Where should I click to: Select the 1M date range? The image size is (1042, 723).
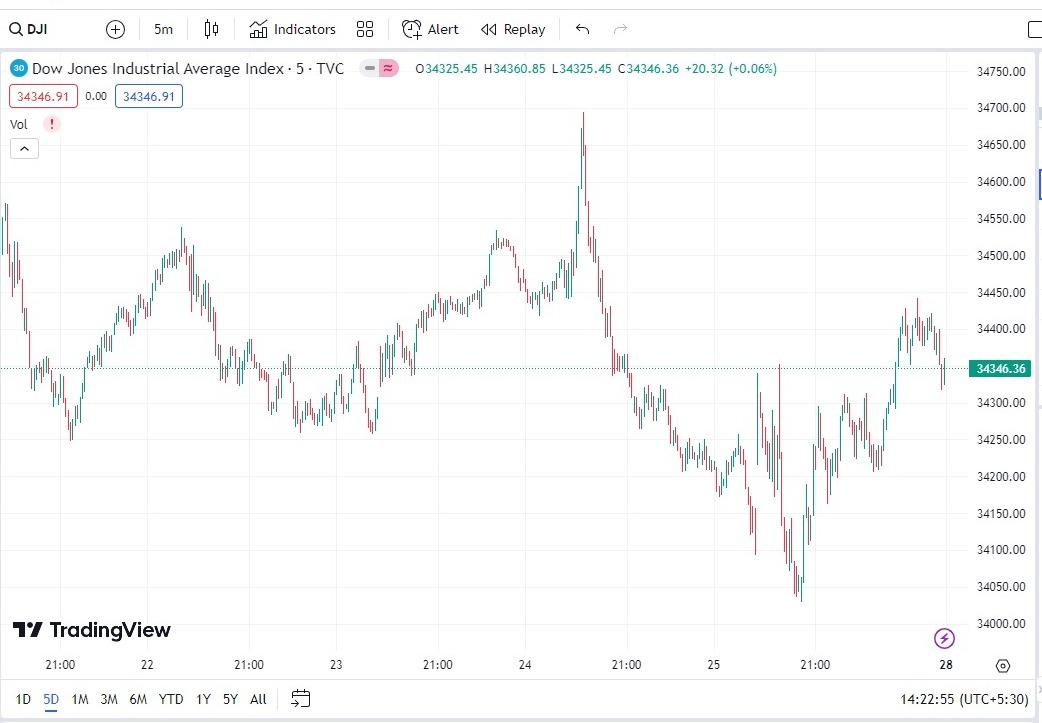tap(80, 699)
